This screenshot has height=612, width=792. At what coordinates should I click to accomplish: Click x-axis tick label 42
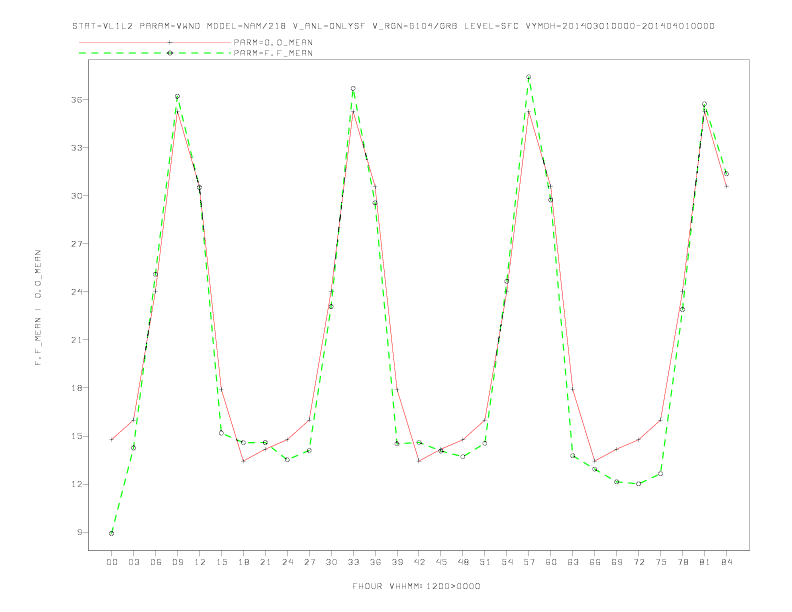(419, 562)
